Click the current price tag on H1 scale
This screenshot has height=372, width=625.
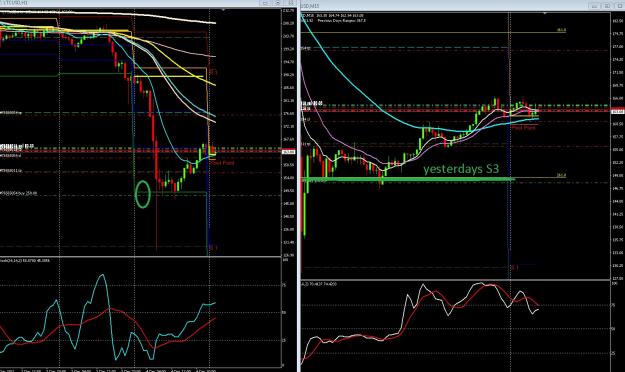point(288,152)
